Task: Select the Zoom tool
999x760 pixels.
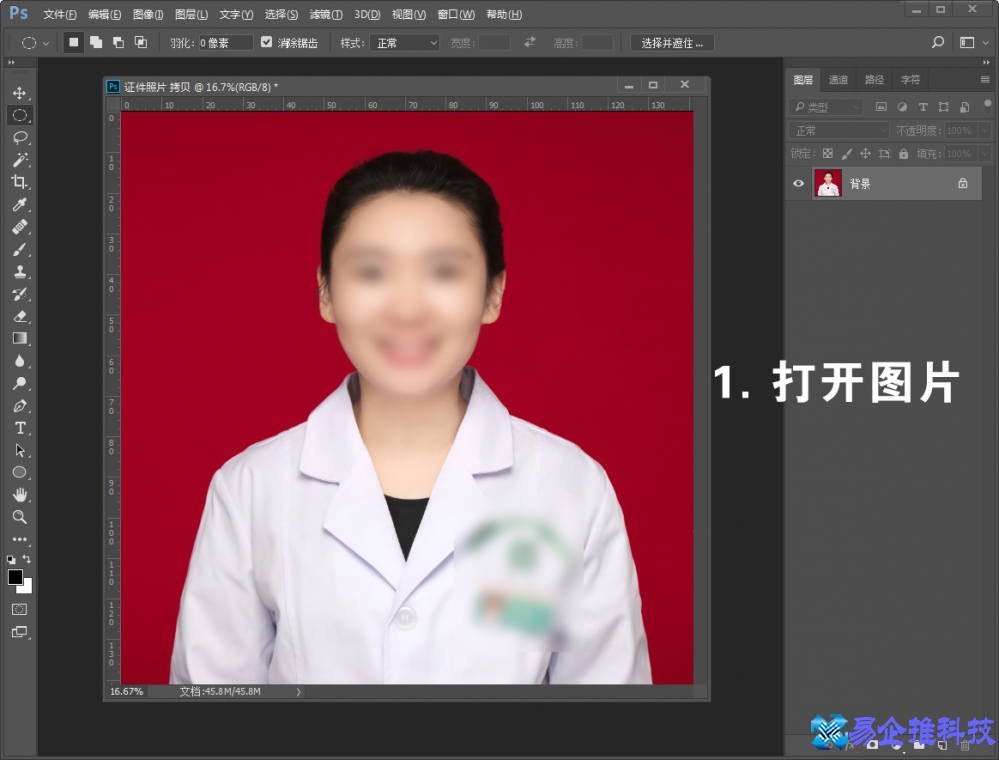Action: [x=20, y=517]
